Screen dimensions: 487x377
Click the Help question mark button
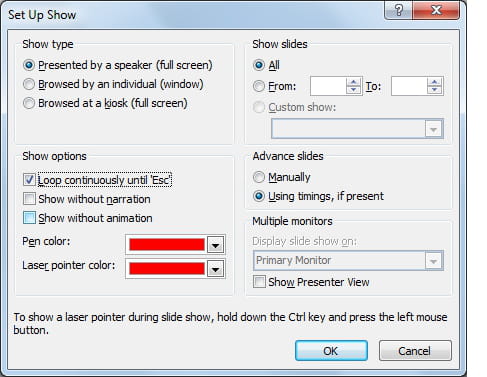pyautogui.click(x=398, y=11)
